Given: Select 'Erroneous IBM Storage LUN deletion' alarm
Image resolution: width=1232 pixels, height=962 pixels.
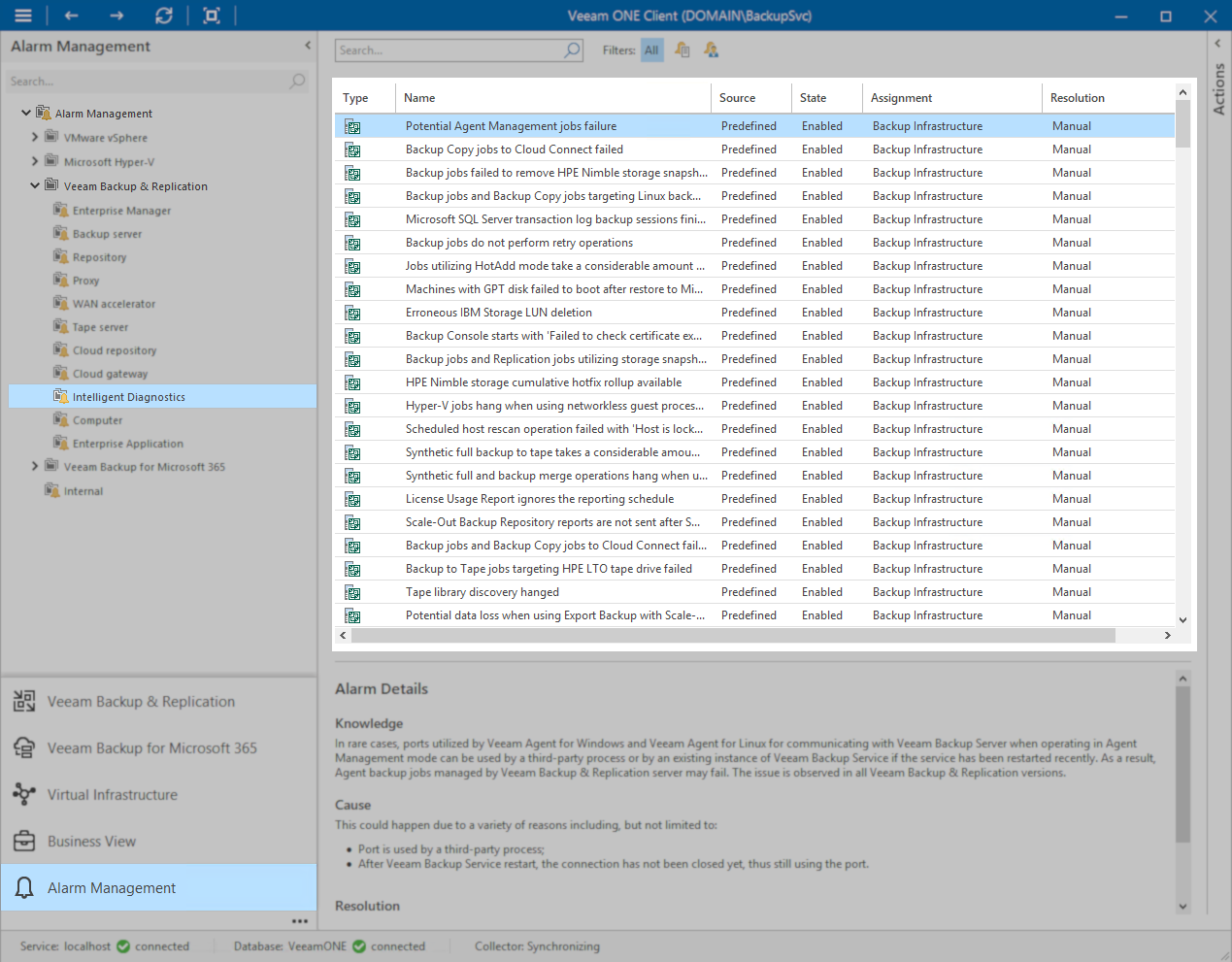Looking at the screenshot, I should coord(755,313).
